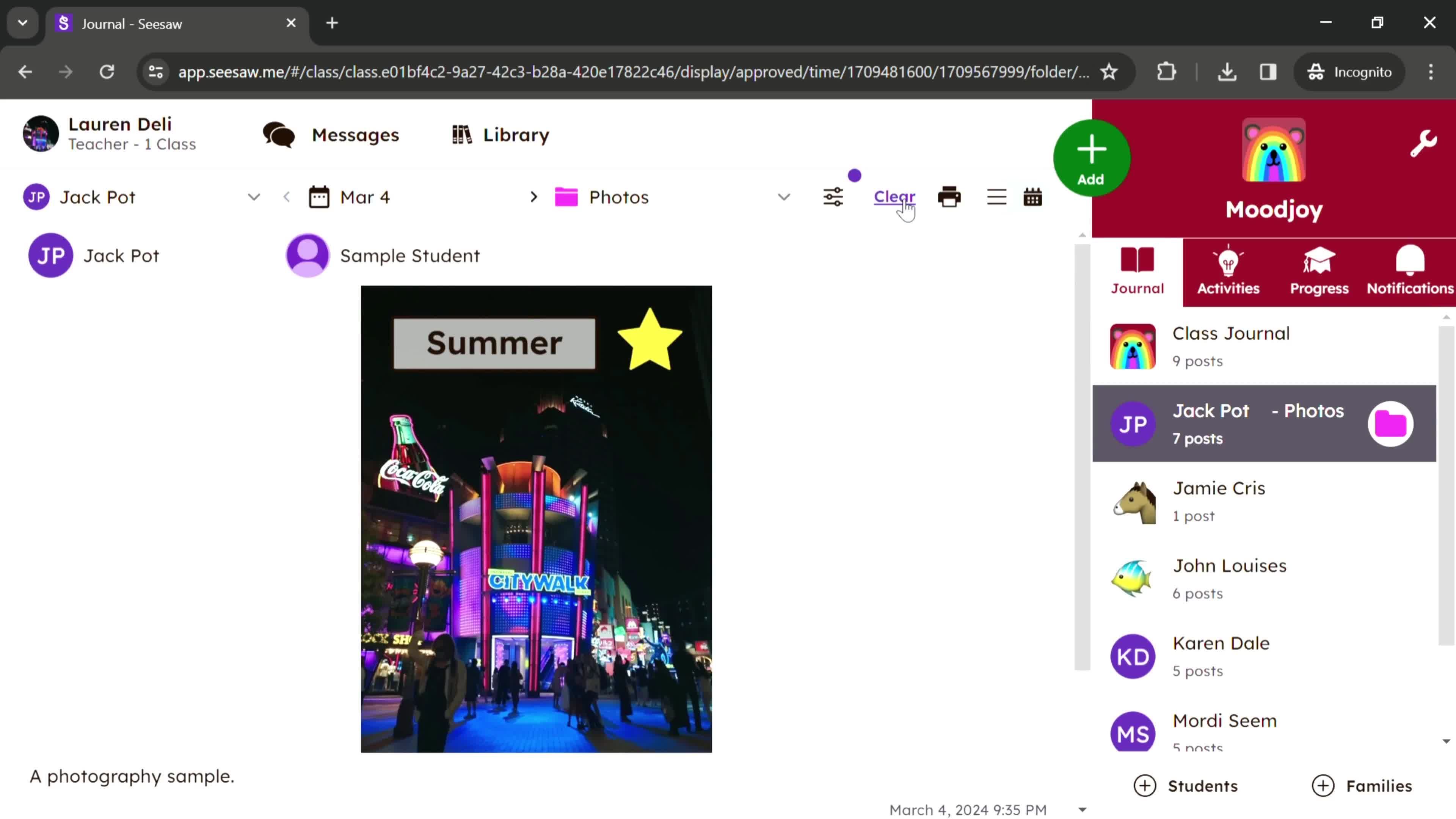Click the 'Teacher - 1 Class' text
This screenshot has width=1456, height=819.
[132, 144]
